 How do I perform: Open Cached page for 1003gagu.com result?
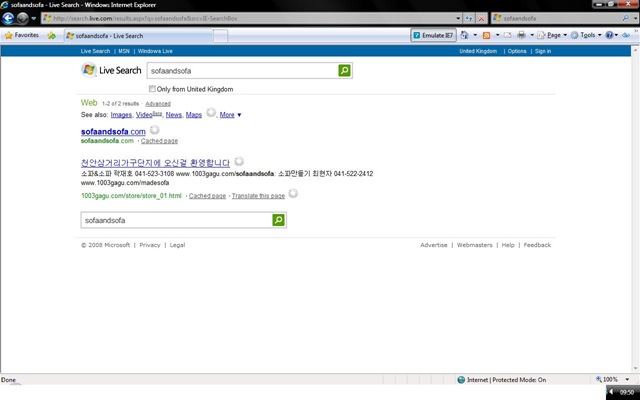point(207,196)
